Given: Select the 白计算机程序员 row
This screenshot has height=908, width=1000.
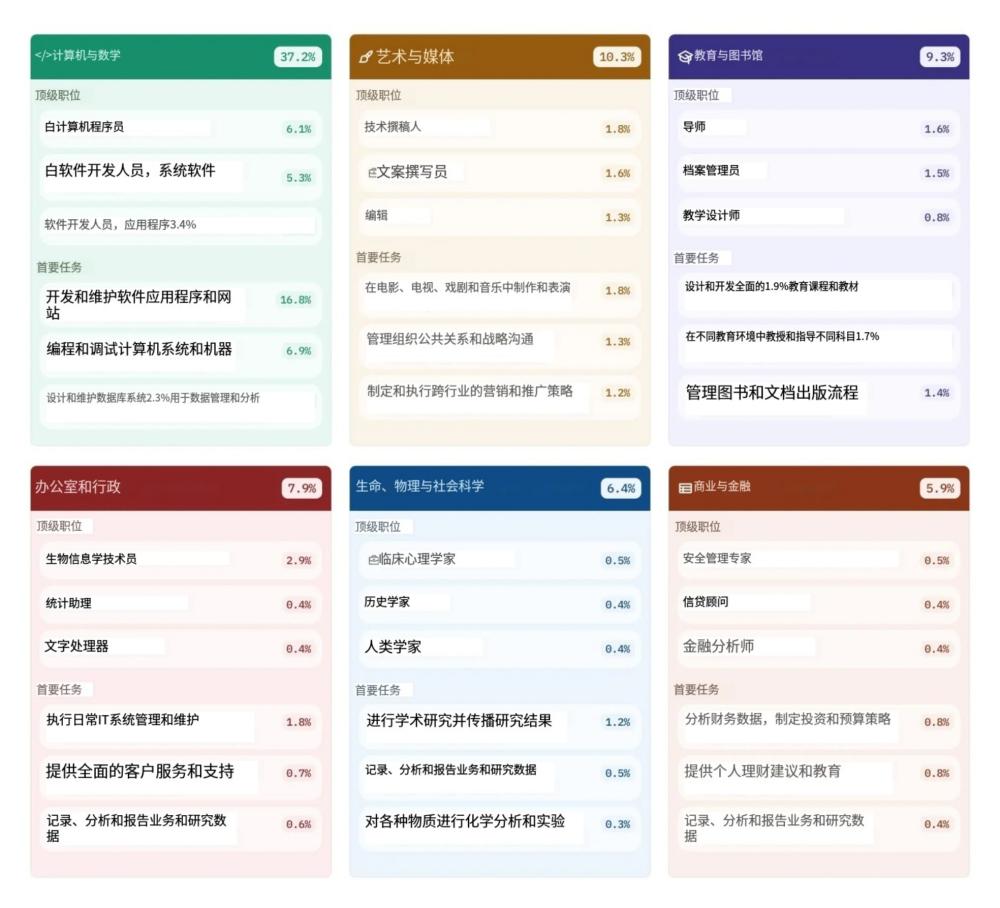Looking at the screenshot, I should coord(180,128).
